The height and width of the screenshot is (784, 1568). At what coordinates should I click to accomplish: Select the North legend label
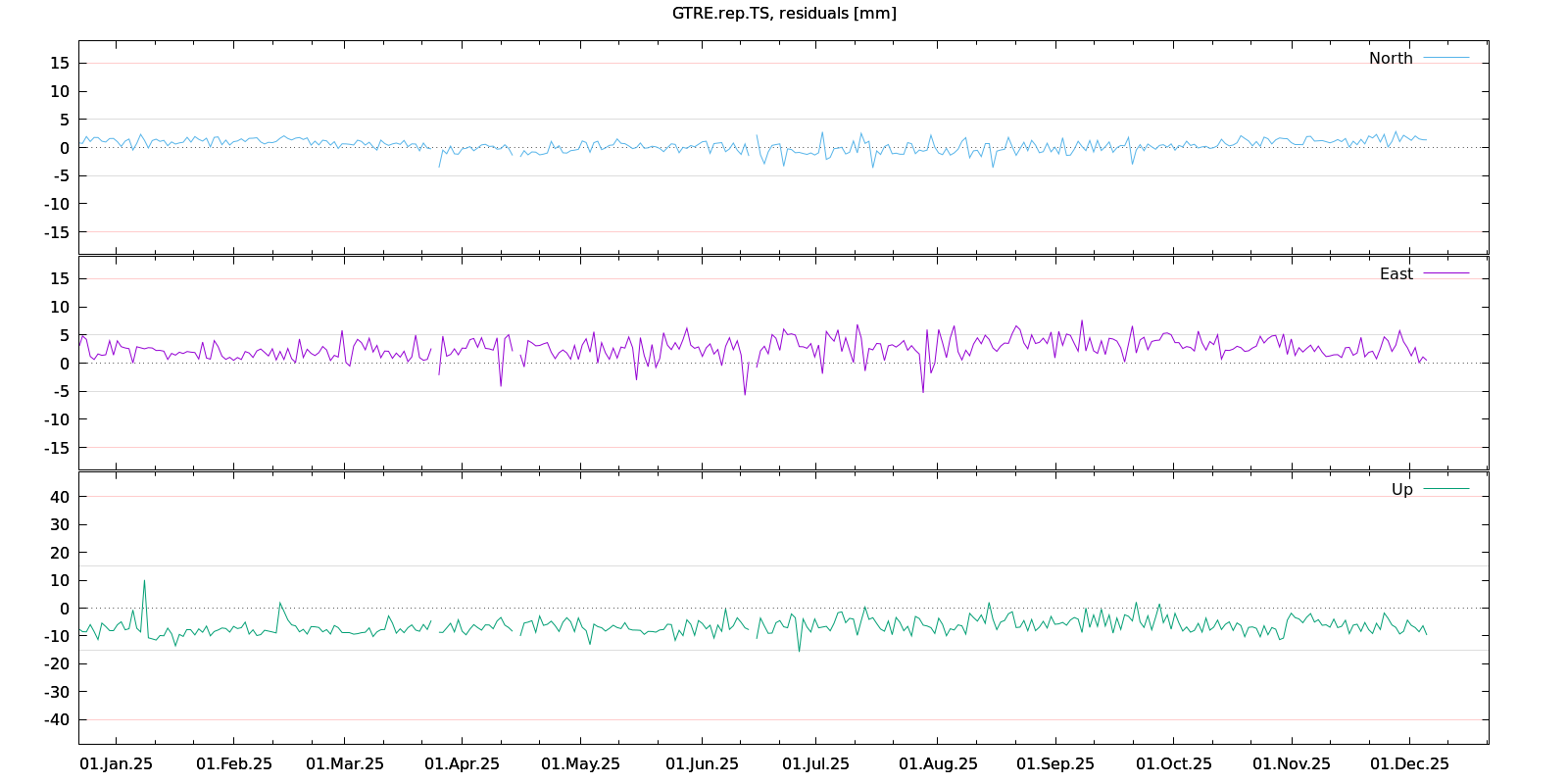point(1391,58)
